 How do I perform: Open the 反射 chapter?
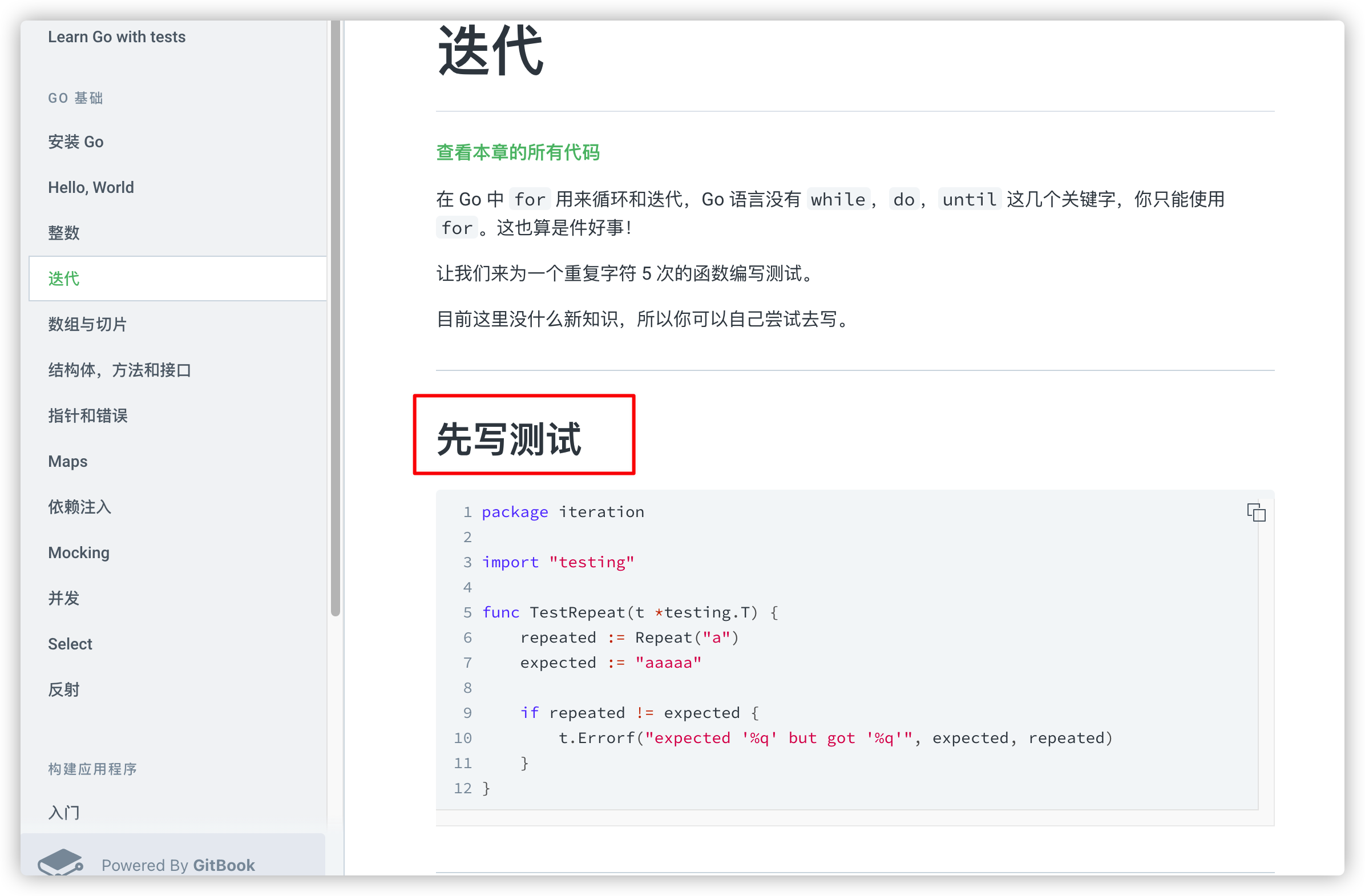[64, 689]
